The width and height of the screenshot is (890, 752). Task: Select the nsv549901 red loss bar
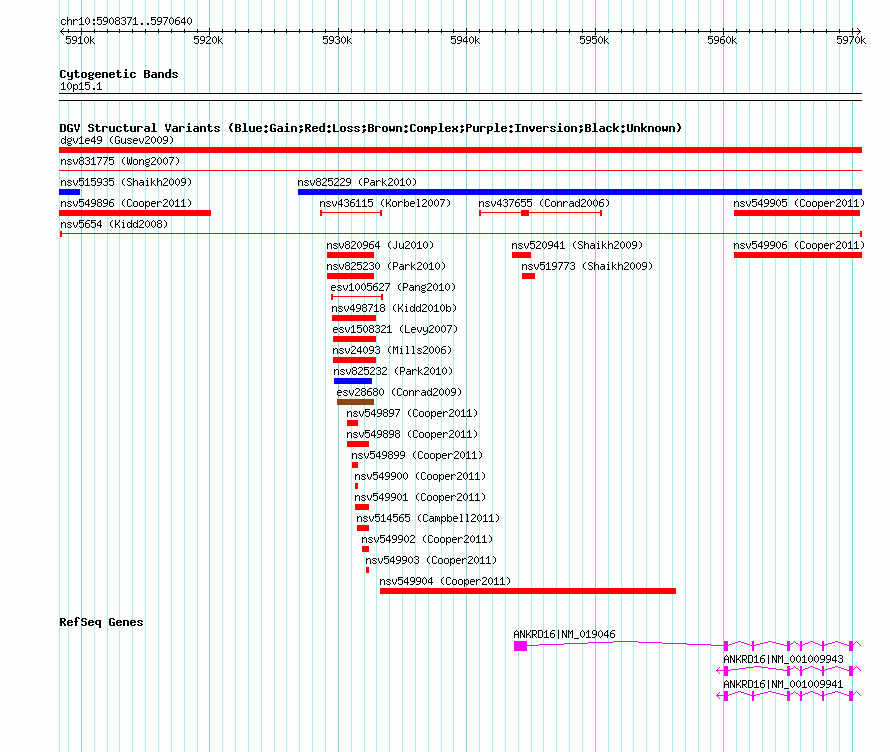(362, 507)
